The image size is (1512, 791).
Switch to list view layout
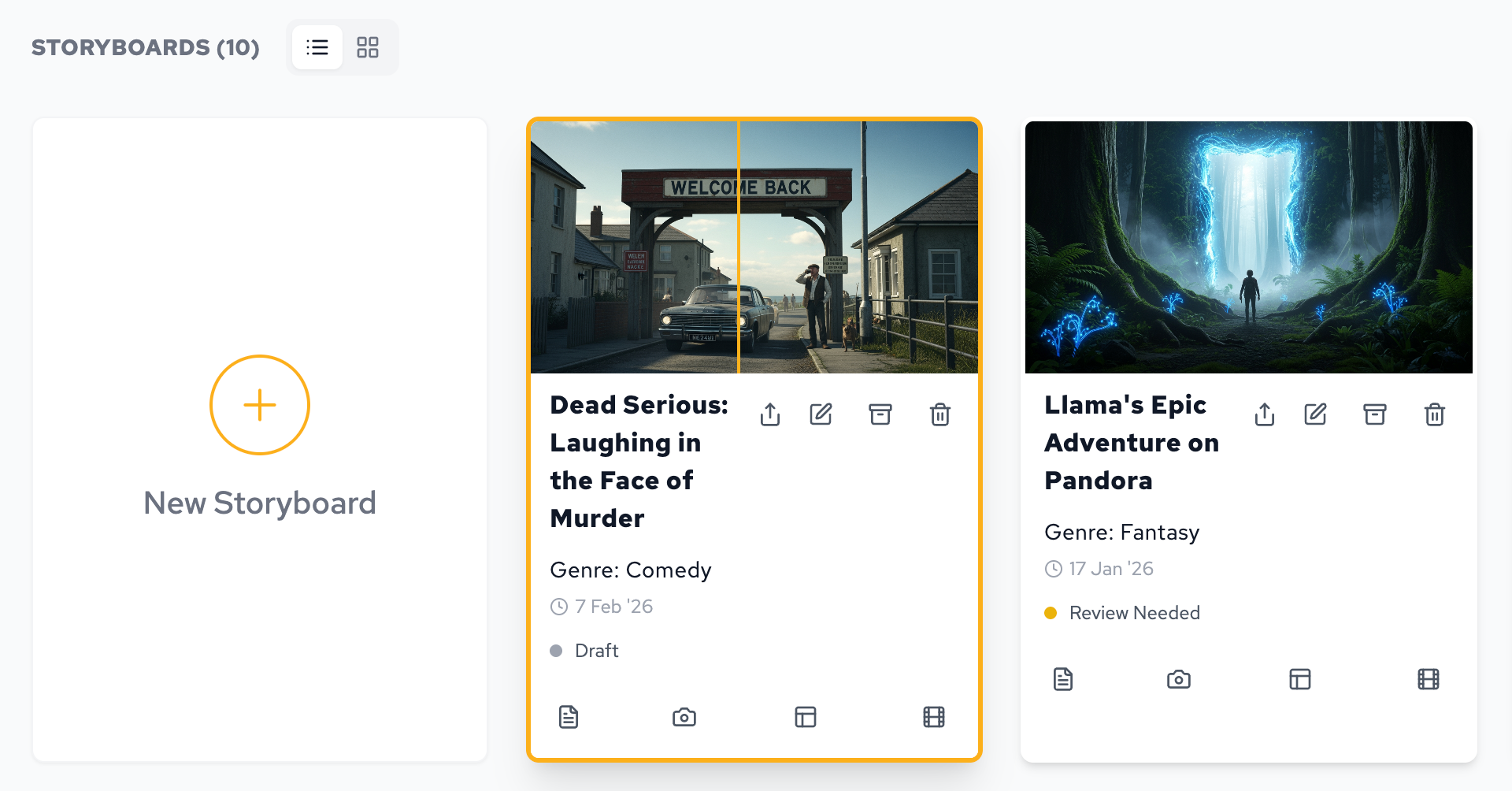pyautogui.click(x=317, y=47)
